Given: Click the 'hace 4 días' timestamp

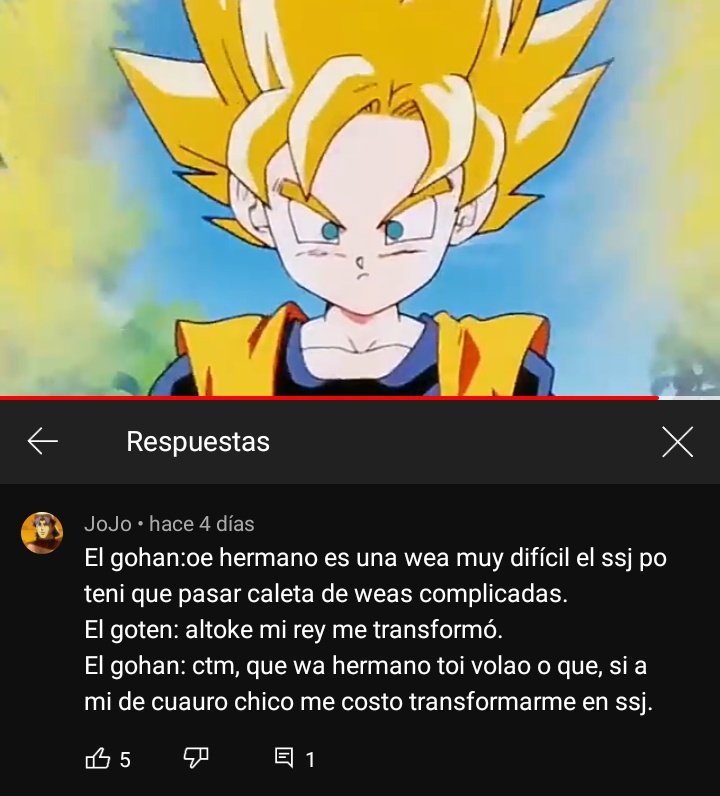Looking at the screenshot, I should click(x=202, y=523).
